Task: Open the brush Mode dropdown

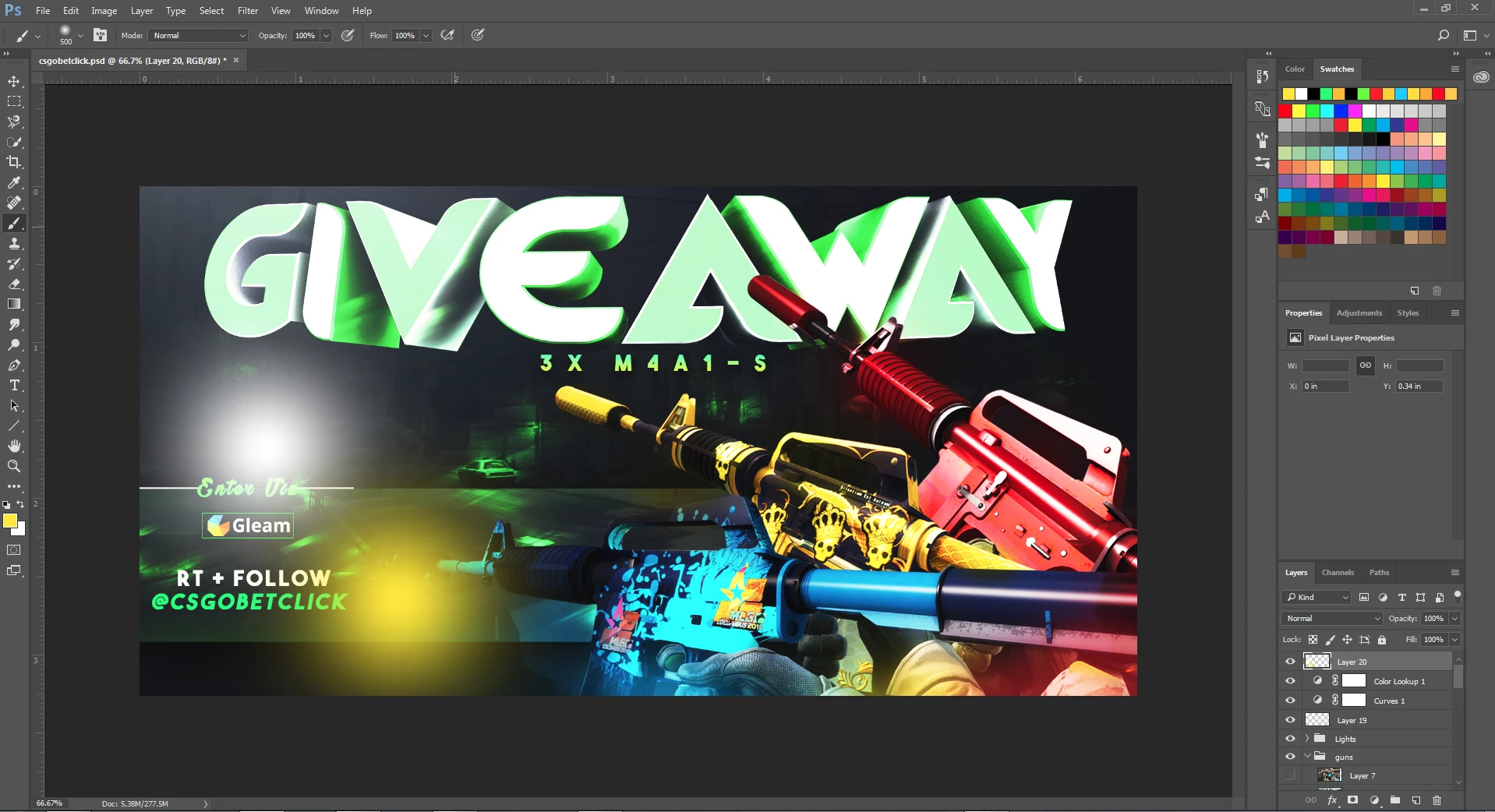Action: [x=199, y=35]
